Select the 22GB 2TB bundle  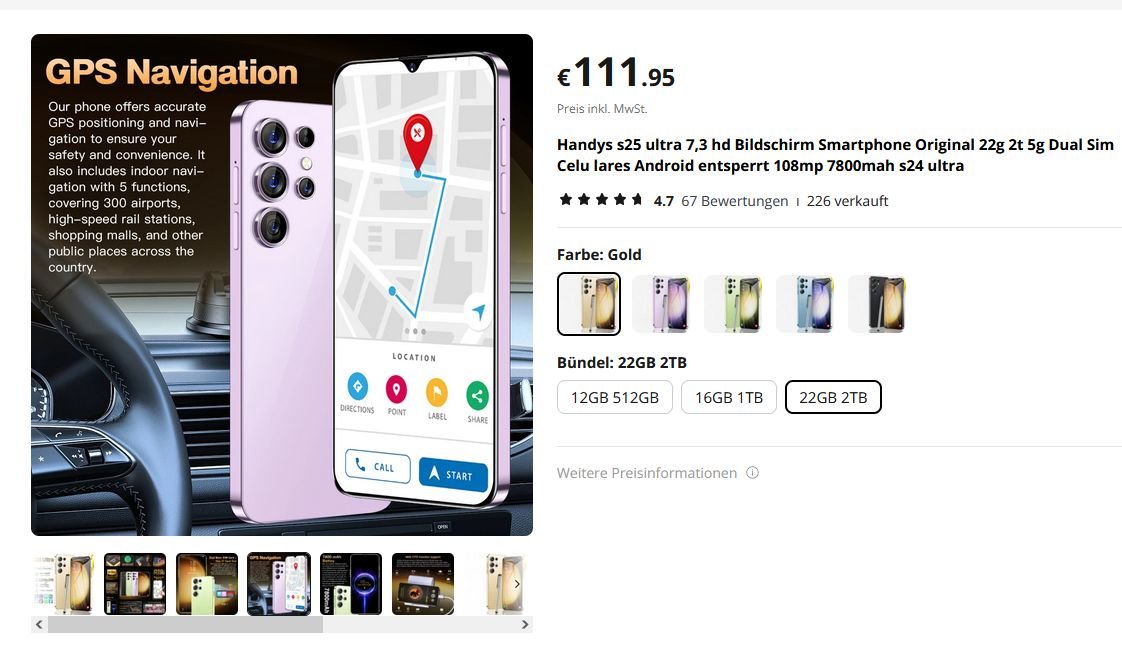[833, 397]
